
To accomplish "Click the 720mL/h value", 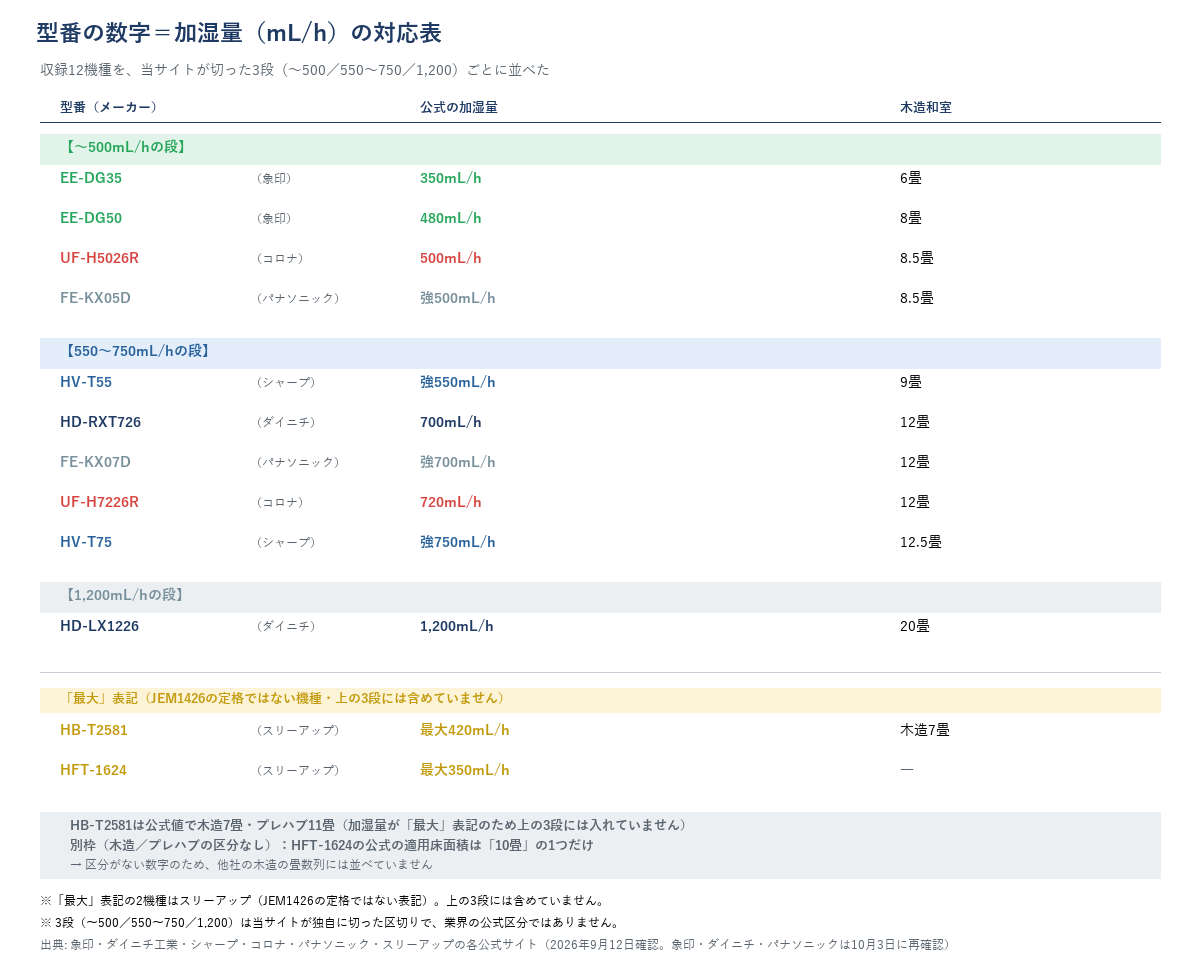I will coord(451,502).
